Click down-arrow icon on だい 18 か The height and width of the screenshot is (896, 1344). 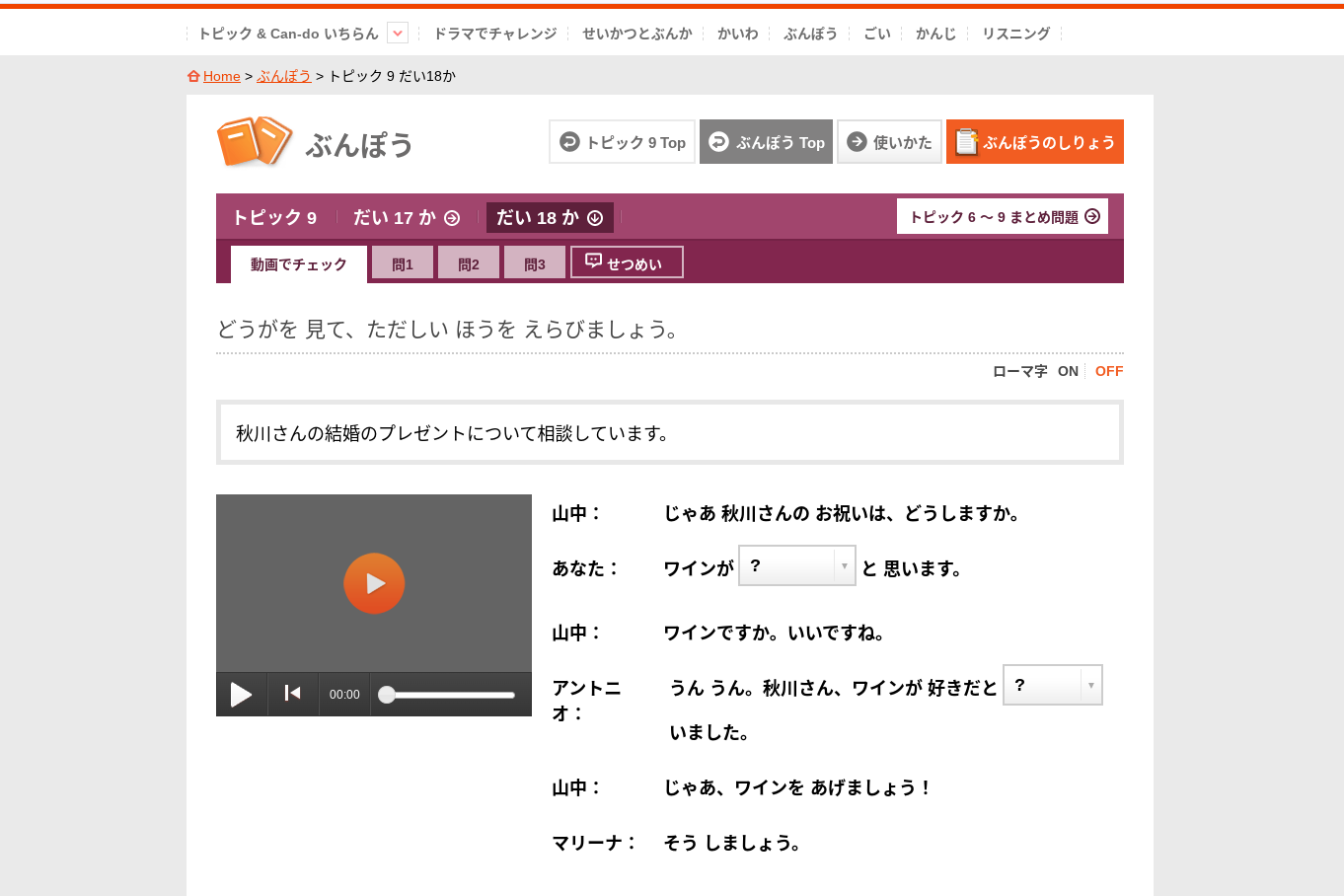point(595,218)
